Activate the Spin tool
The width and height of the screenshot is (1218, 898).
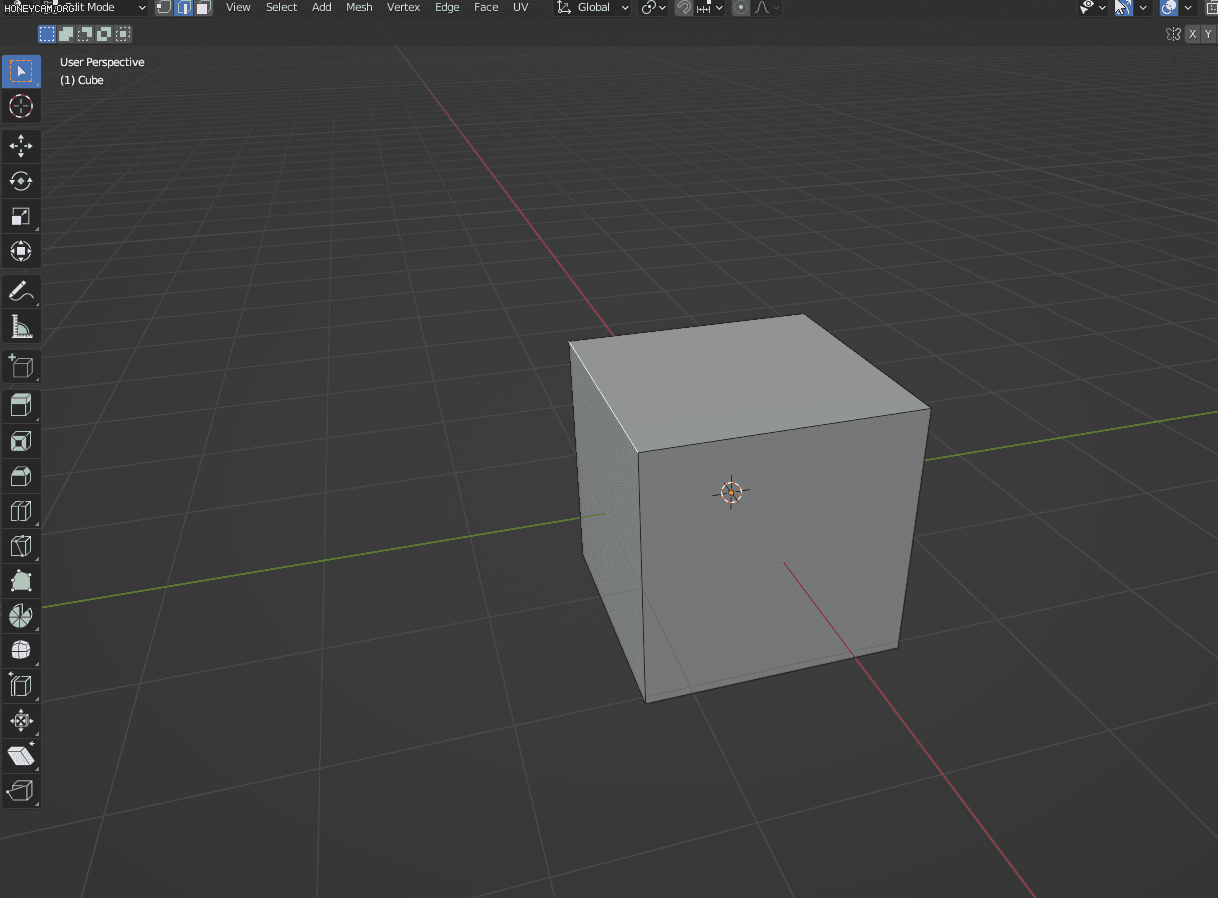point(21,616)
